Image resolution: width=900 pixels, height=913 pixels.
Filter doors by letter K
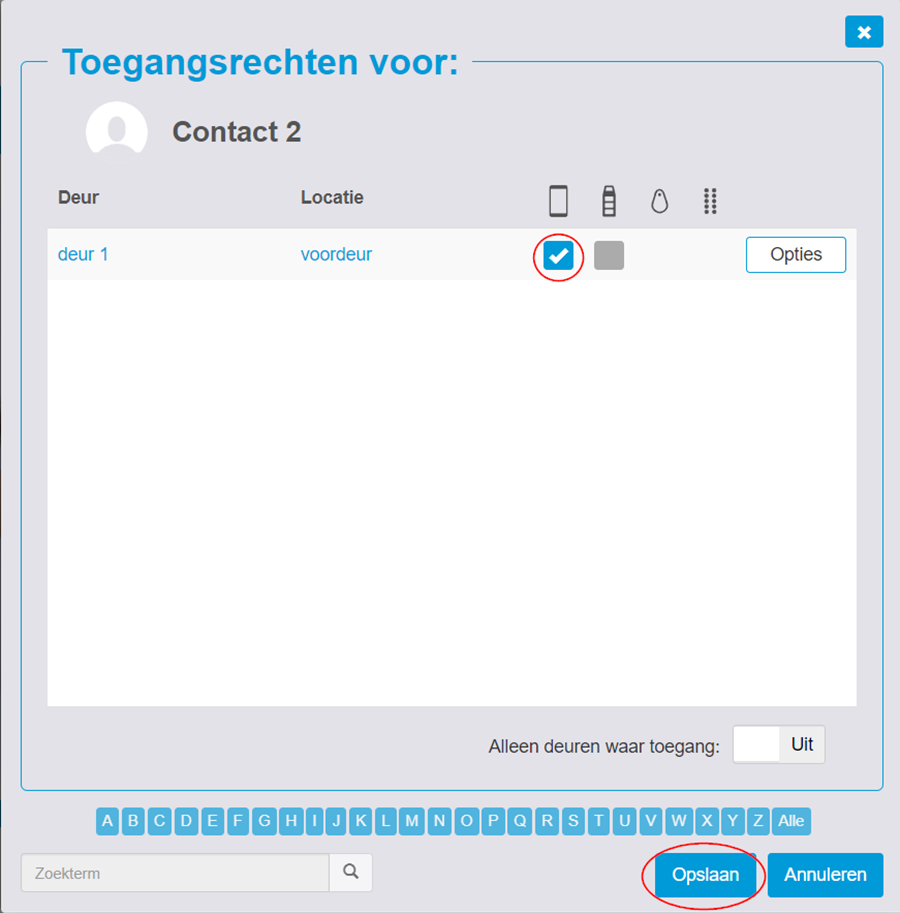361,821
